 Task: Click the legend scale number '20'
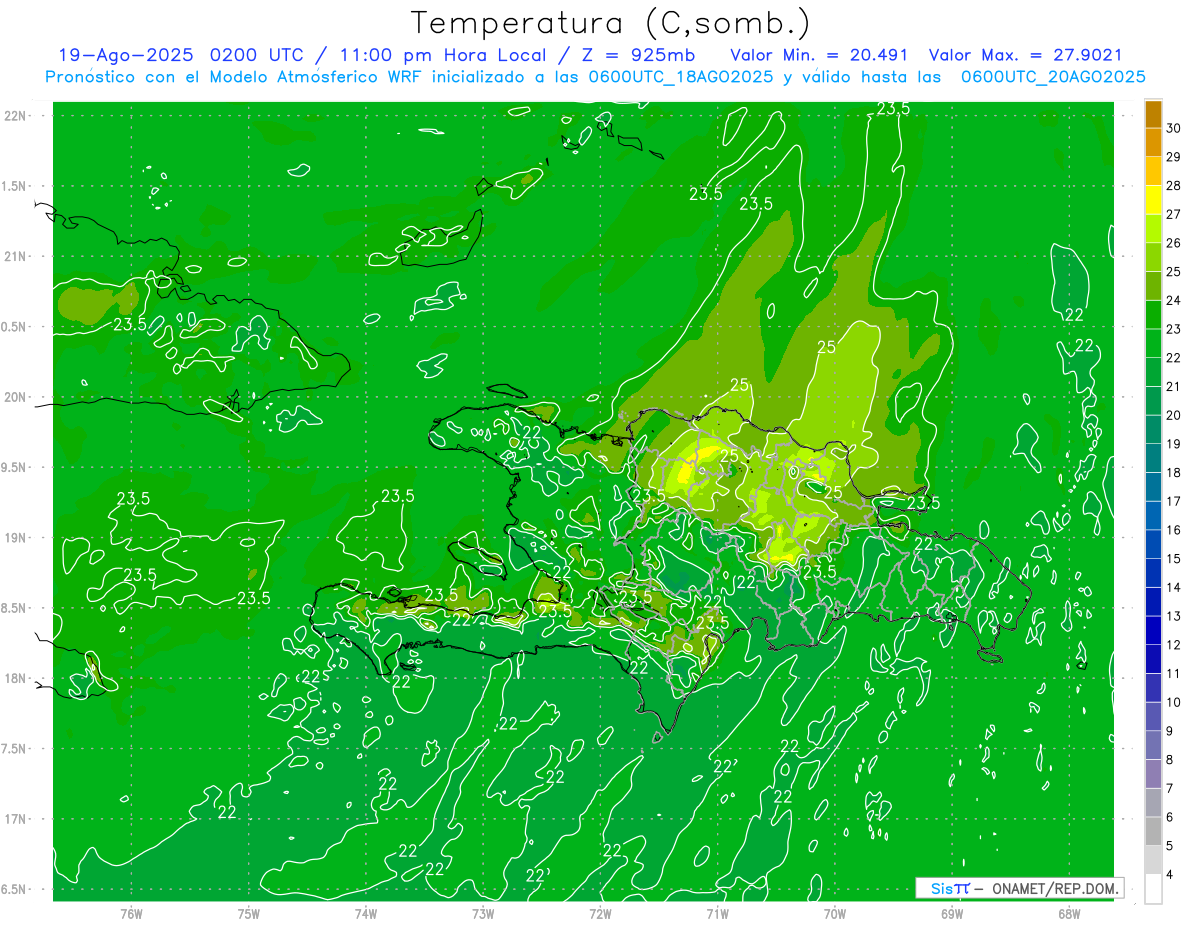(1174, 415)
